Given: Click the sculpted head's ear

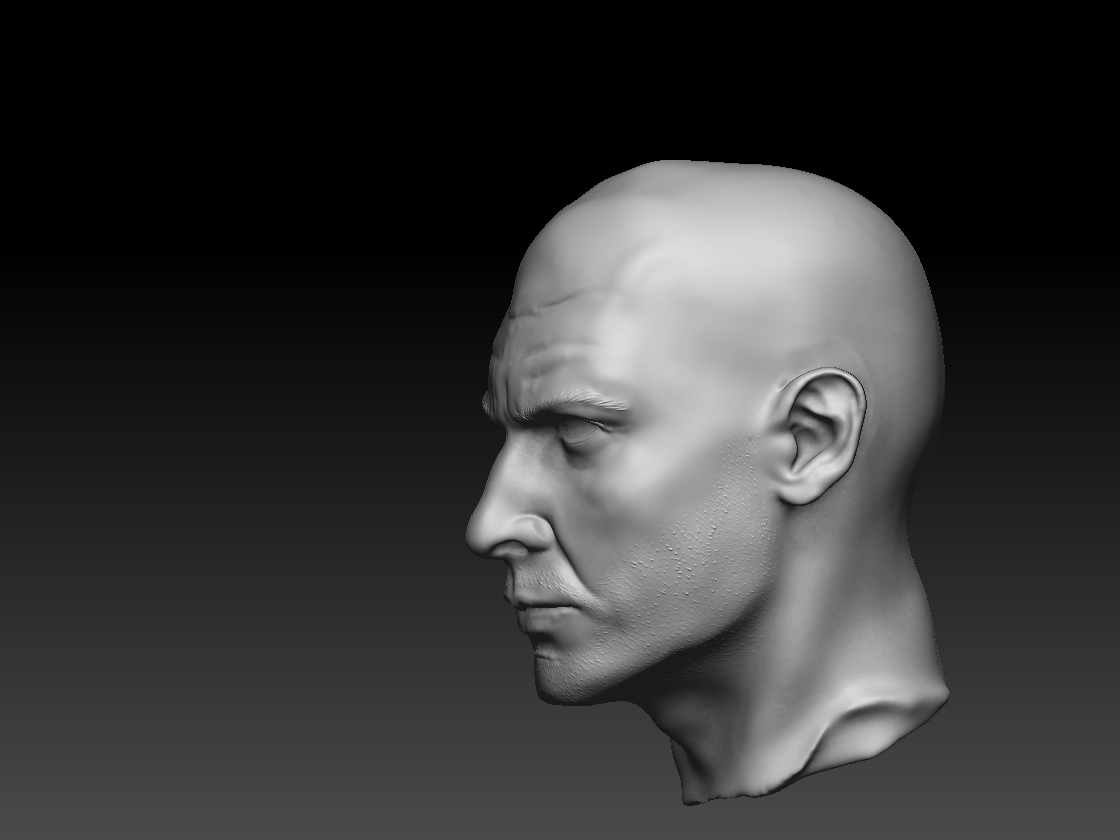Looking at the screenshot, I should pos(819,436).
